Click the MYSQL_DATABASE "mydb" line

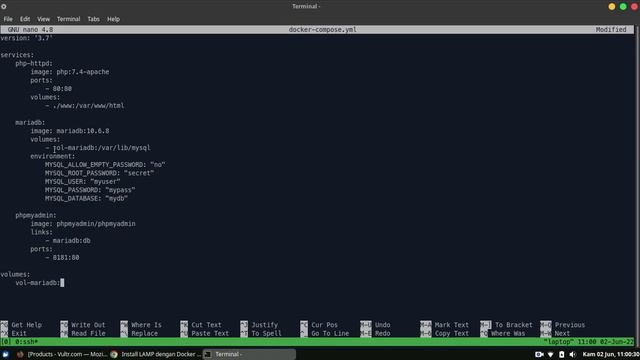point(87,198)
